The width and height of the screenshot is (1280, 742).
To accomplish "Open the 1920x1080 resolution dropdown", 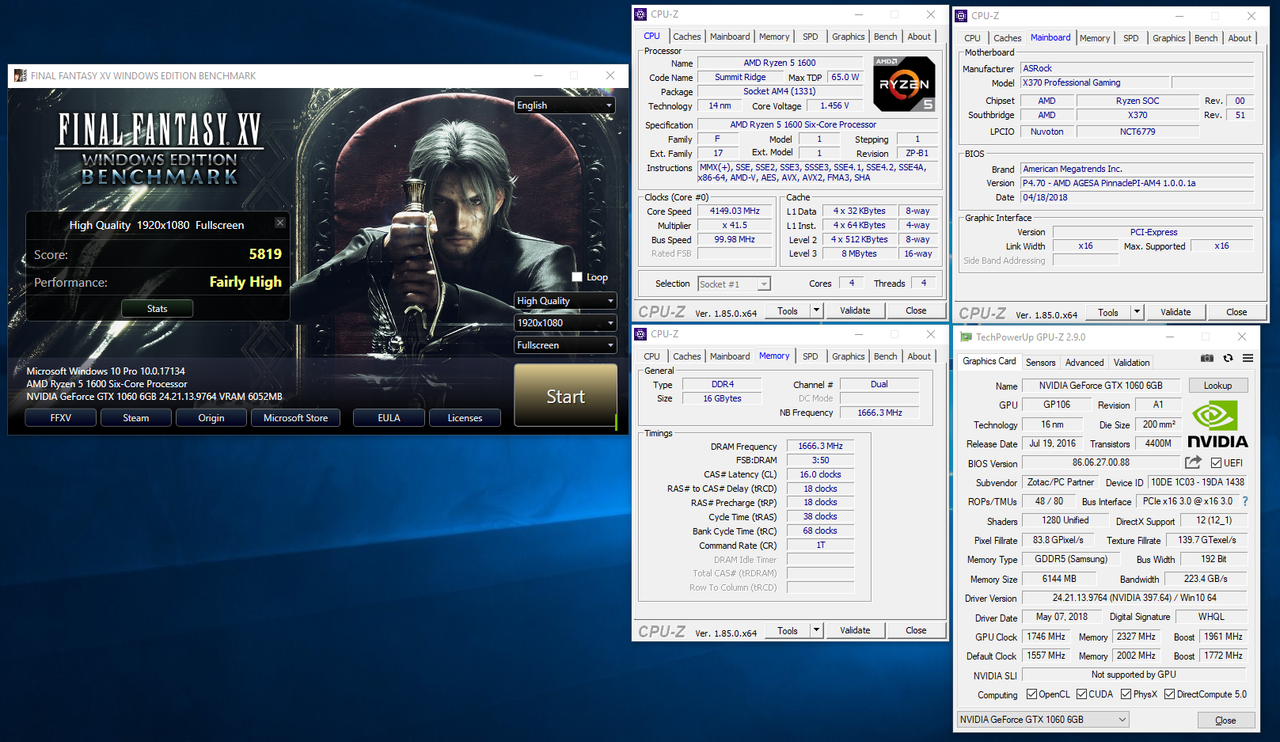I will [565, 323].
